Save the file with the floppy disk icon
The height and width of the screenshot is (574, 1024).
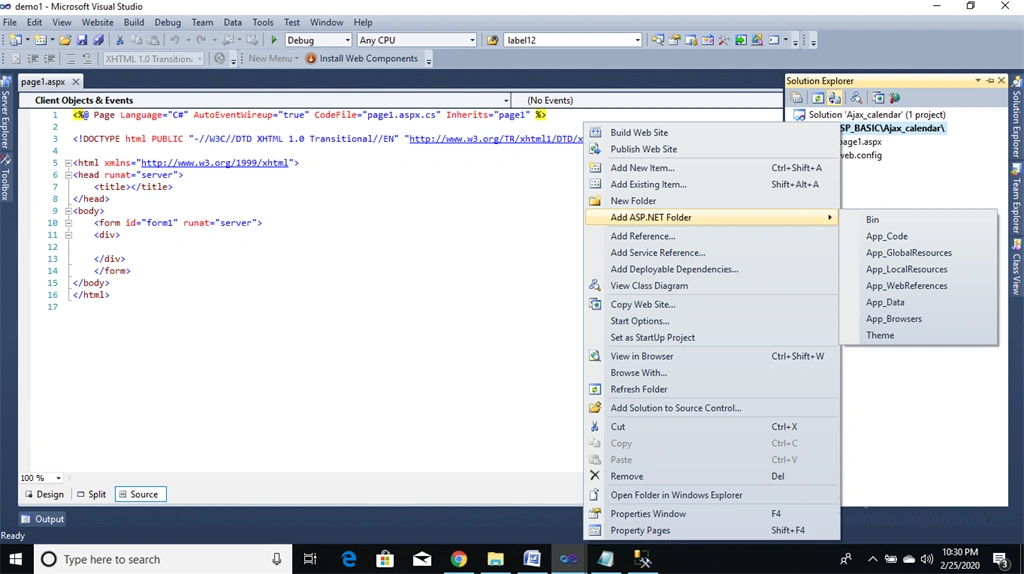(82, 40)
